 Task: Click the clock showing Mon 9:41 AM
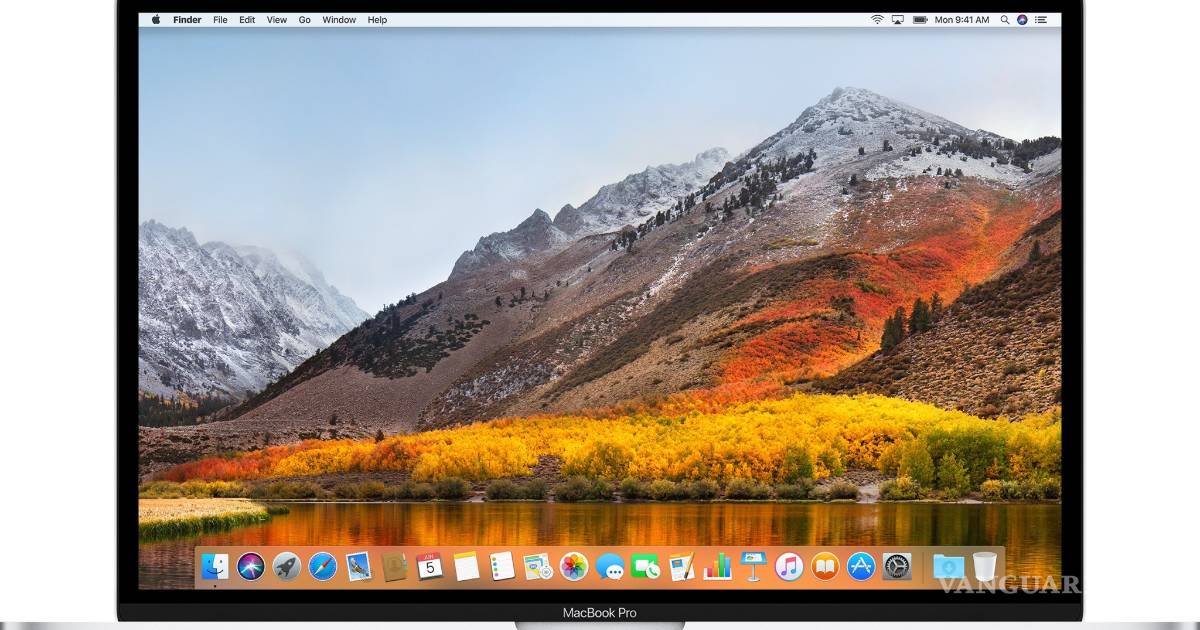tap(962, 20)
